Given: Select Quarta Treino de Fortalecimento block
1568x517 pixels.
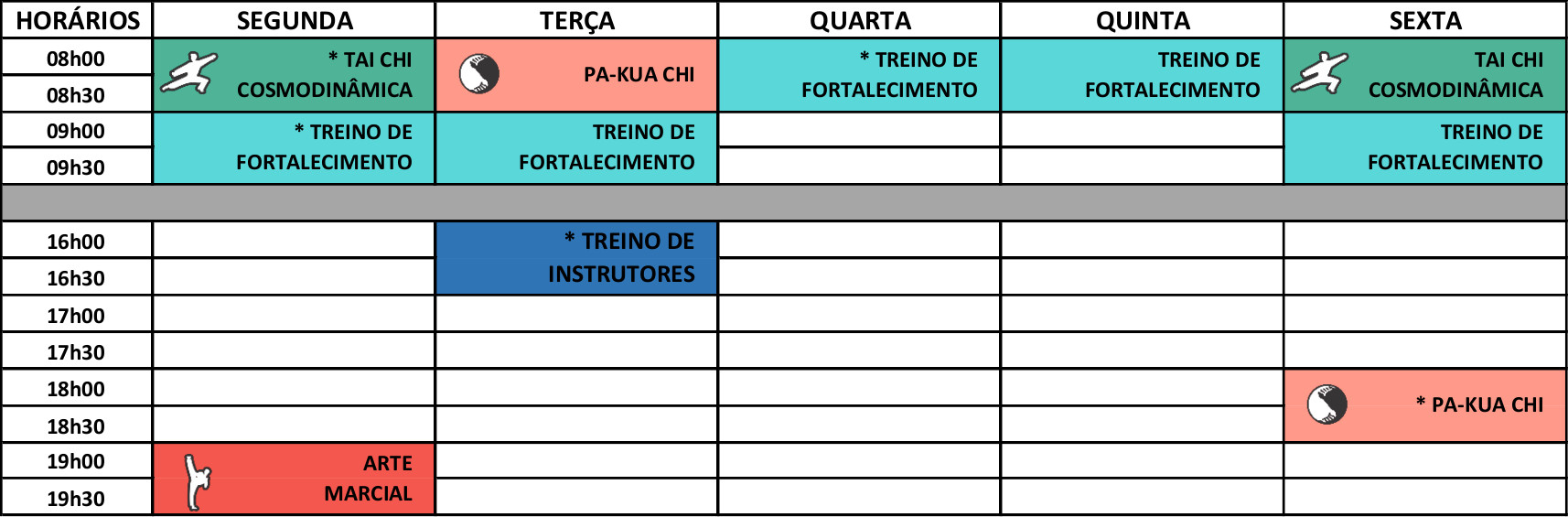Looking at the screenshot, I should (859, 75).
